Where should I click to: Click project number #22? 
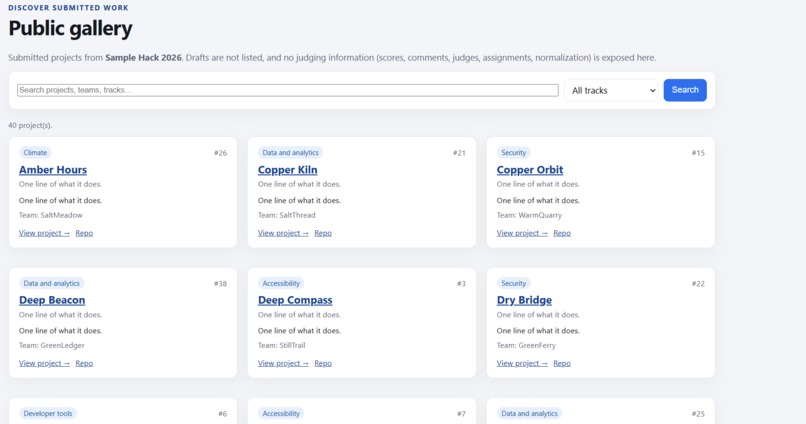pos(698,284)
